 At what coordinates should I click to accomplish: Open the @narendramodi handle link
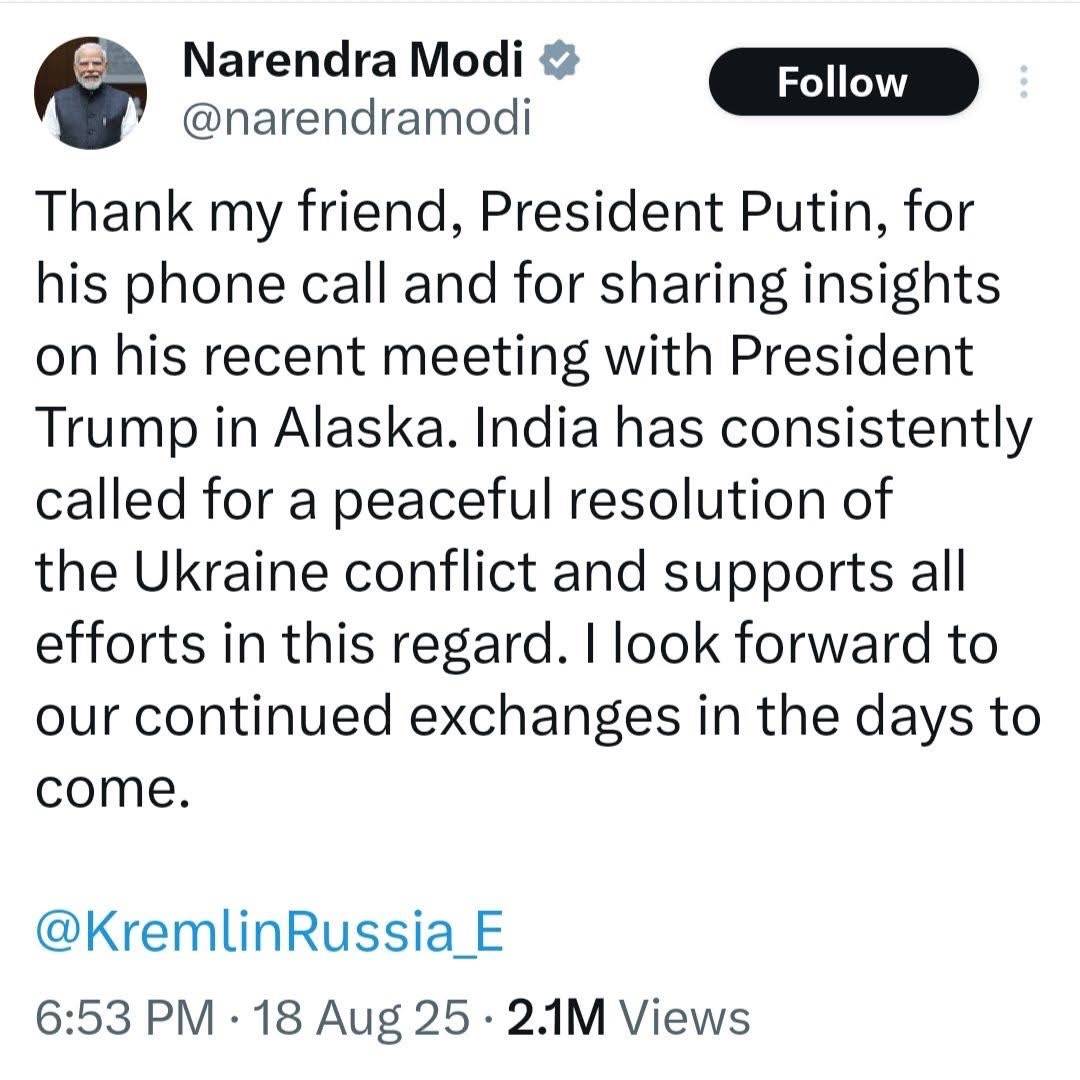point(357,118)
